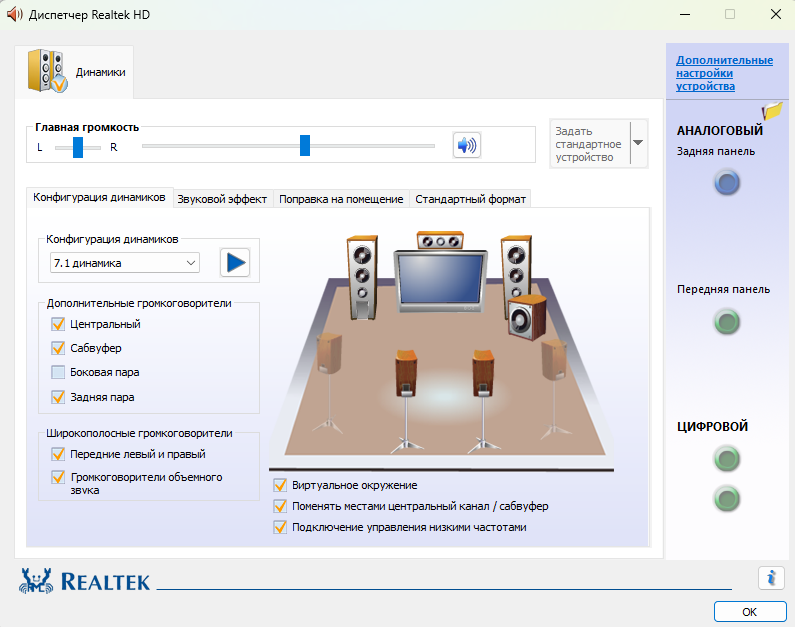Click the Широкополосные громкоговорители group label
Screen dimensions: 795x627
[139, 433]
